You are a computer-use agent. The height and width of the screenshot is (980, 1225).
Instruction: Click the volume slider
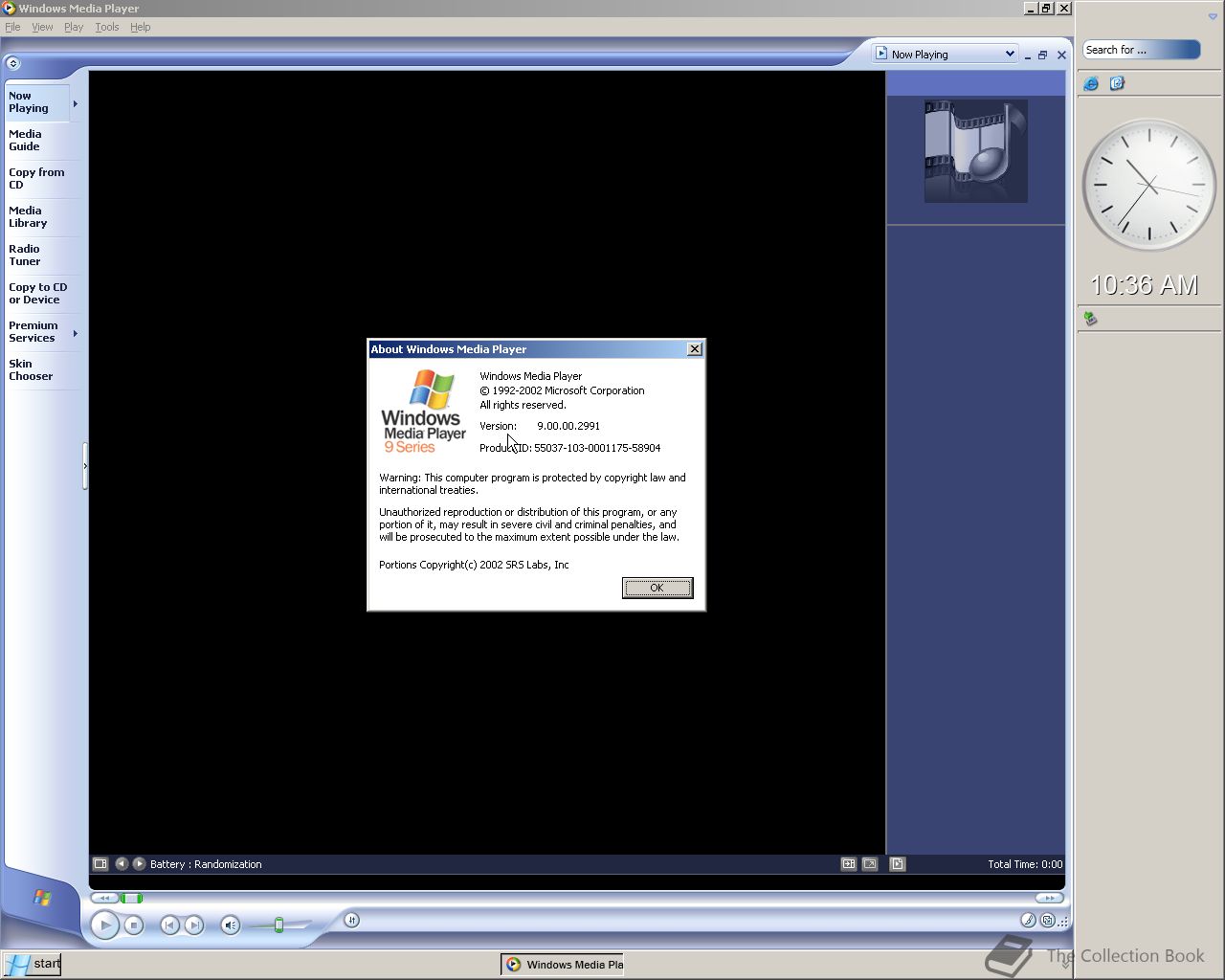click(x=278, y=925)
